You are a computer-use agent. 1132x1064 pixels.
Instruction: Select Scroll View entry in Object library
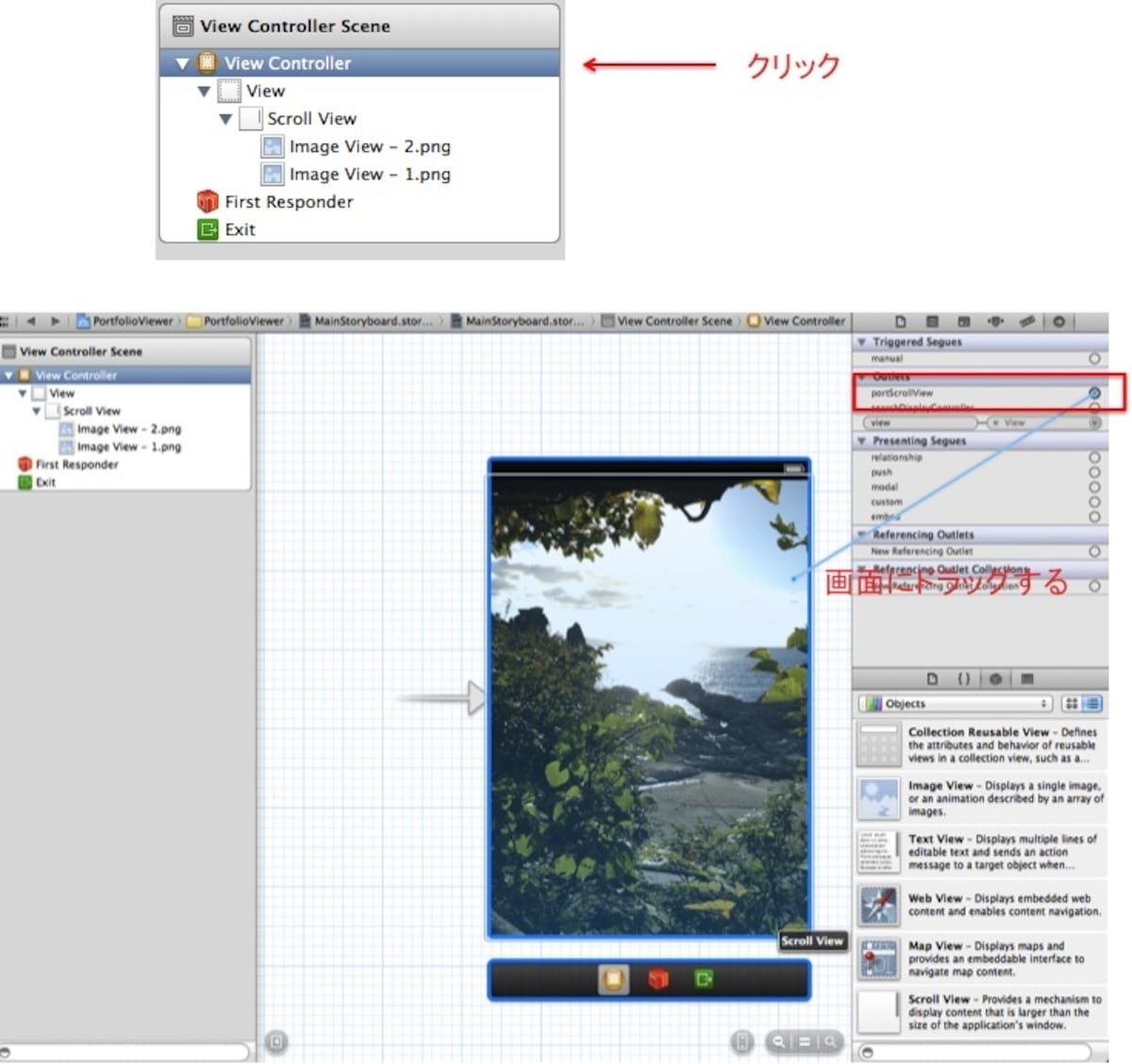pos(981,1012)
